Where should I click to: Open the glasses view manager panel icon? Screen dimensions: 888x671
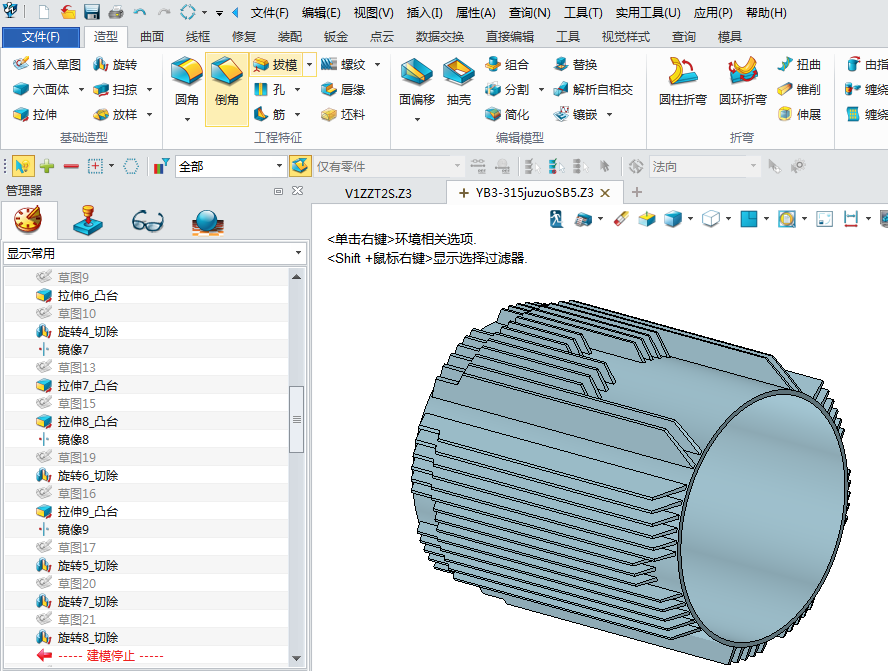click(147, 220)
